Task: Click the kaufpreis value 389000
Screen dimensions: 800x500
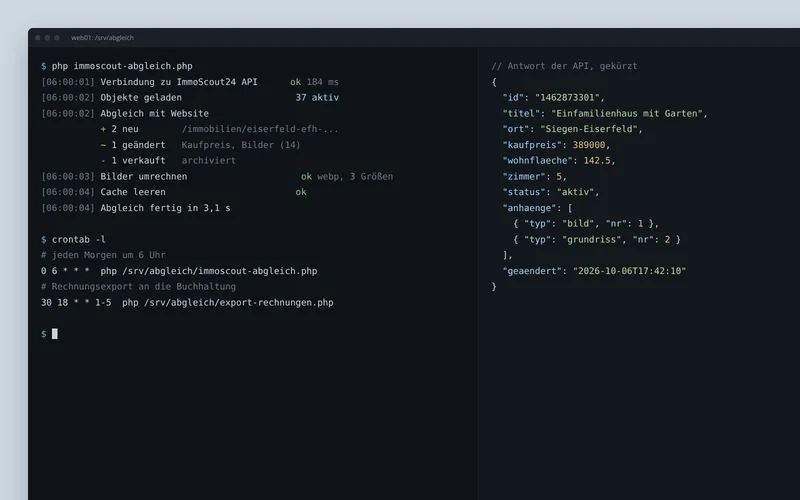Action: coord(589,145)
